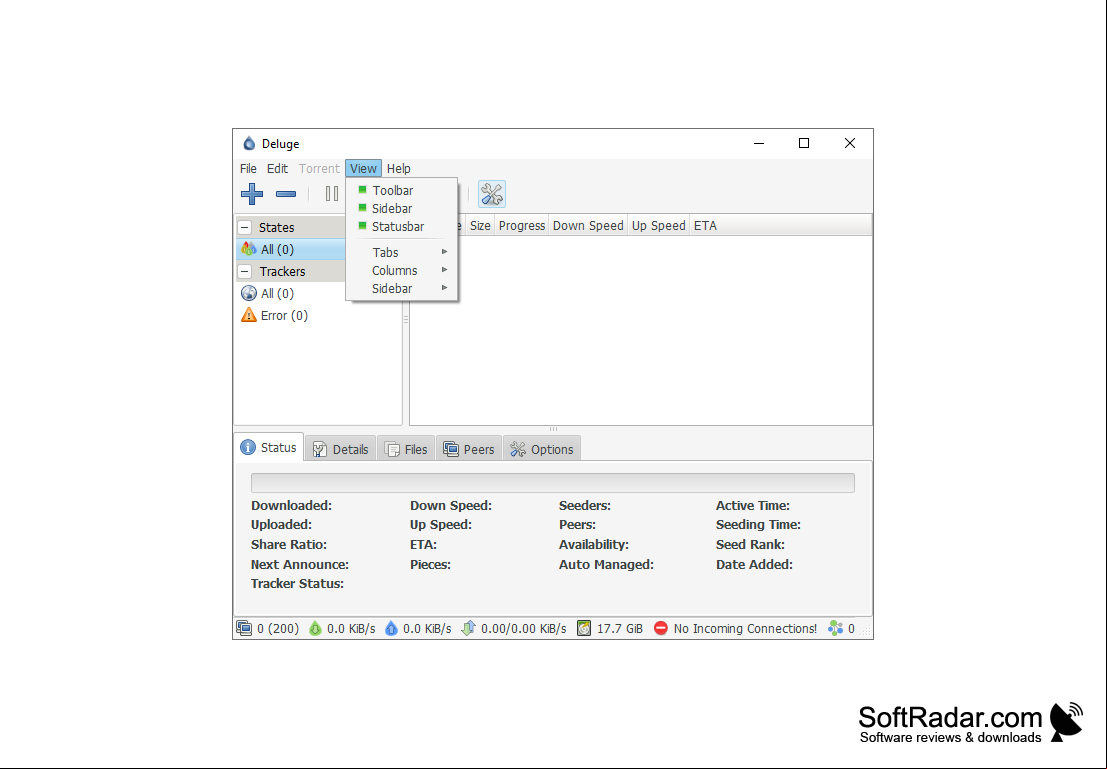
Task: Sort by Up Speed column header
Action: point(658,225)
